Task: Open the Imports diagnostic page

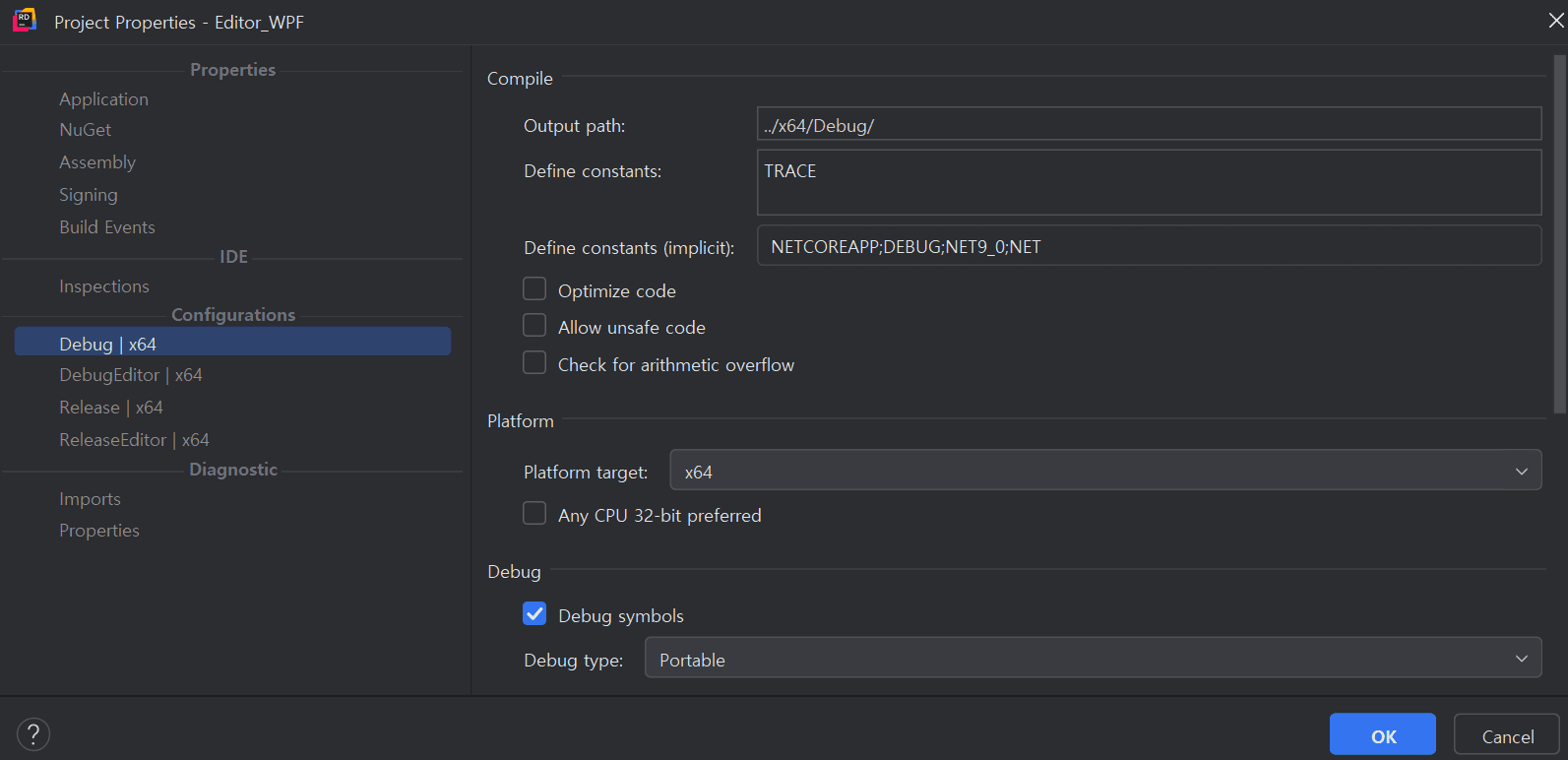Action: [x=90, y=499]
